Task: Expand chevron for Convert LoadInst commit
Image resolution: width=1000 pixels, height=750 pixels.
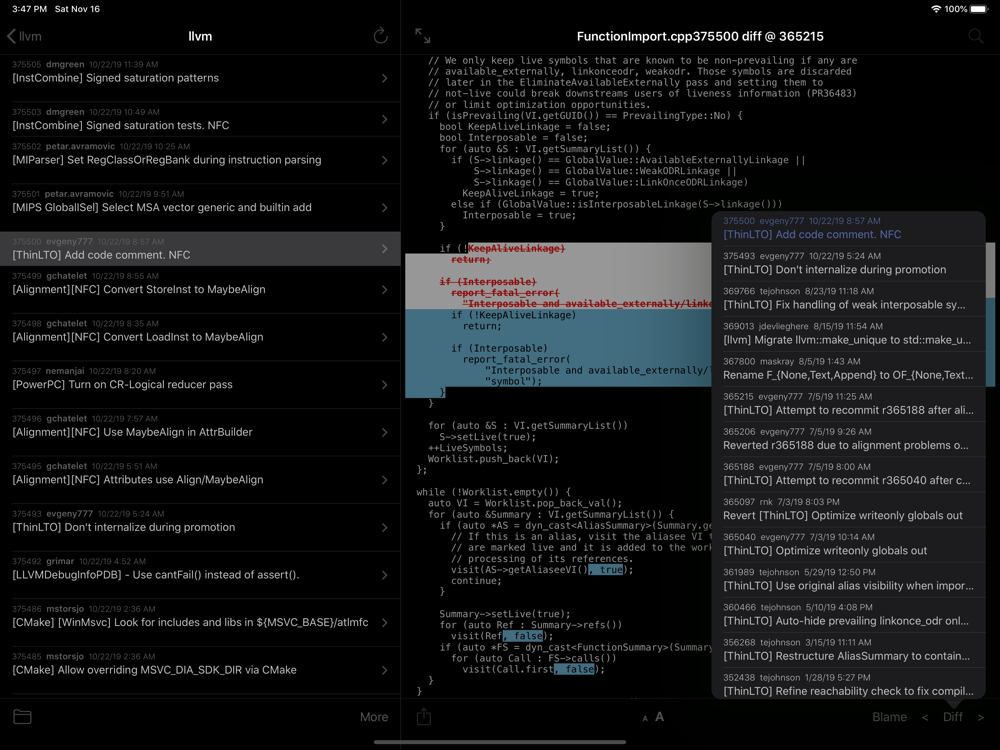Action: 385,337
